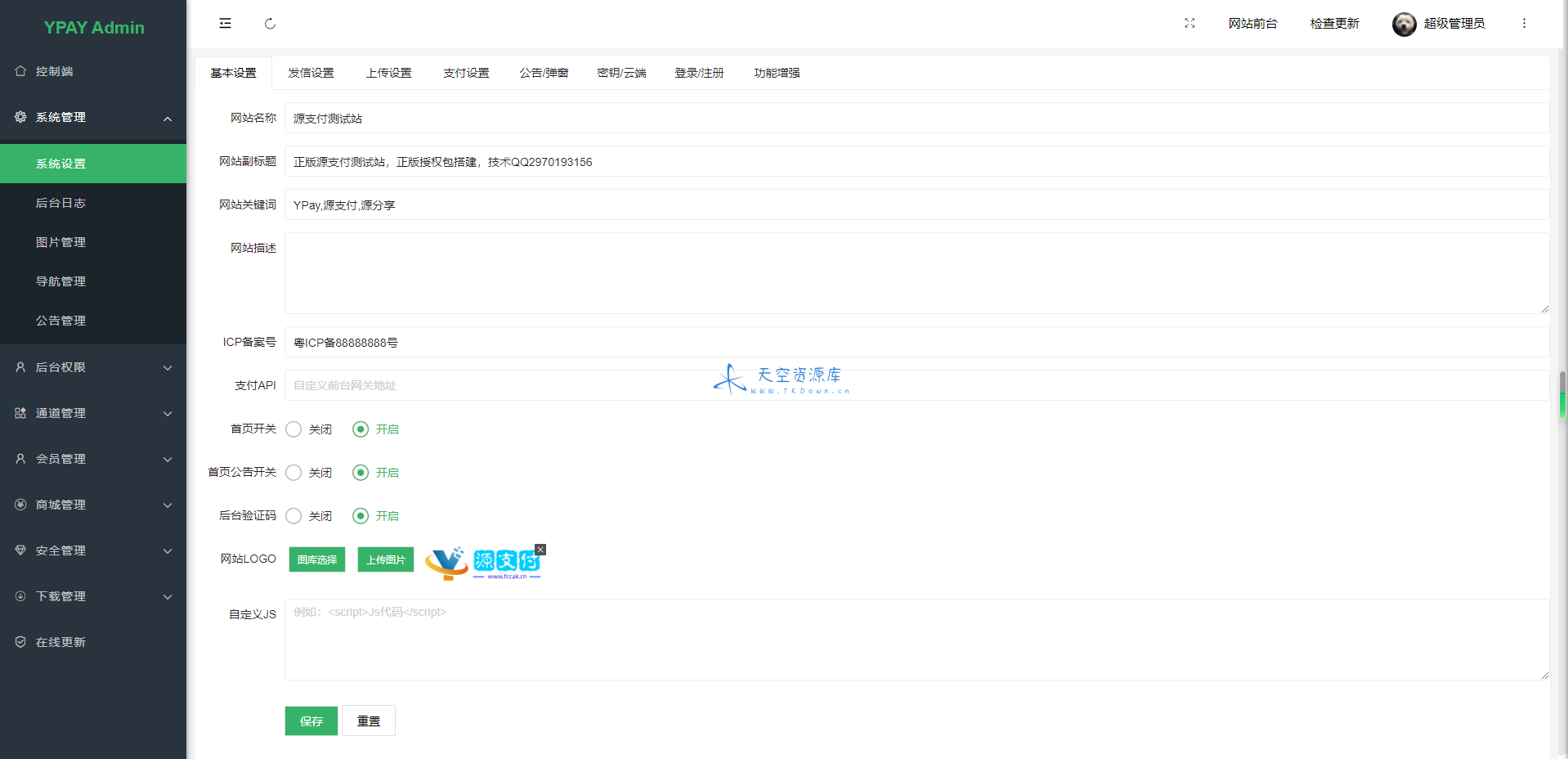Click the gear icon beside 系统管理

[20, 117]
